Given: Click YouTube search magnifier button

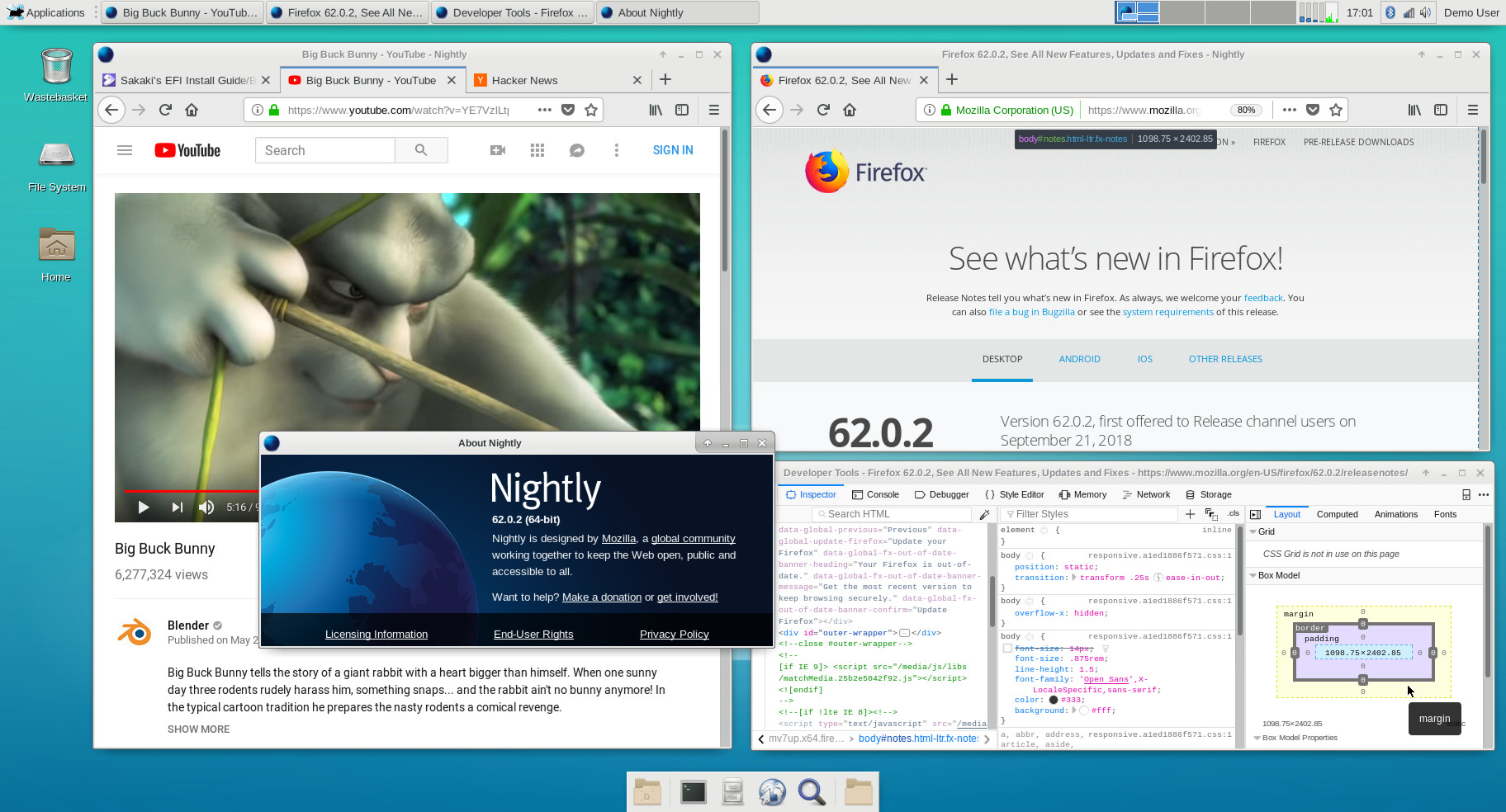Looking at the screenshot, I should (x=421, y=150).
